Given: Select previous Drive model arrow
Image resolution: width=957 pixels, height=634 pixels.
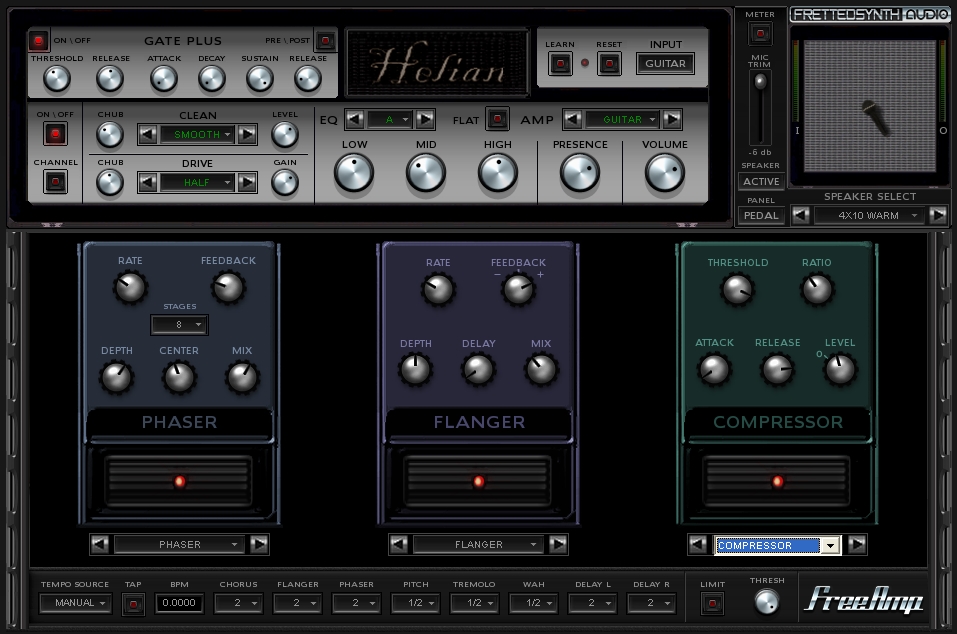Looking at the screenshot, I should [x=147, y=182].
